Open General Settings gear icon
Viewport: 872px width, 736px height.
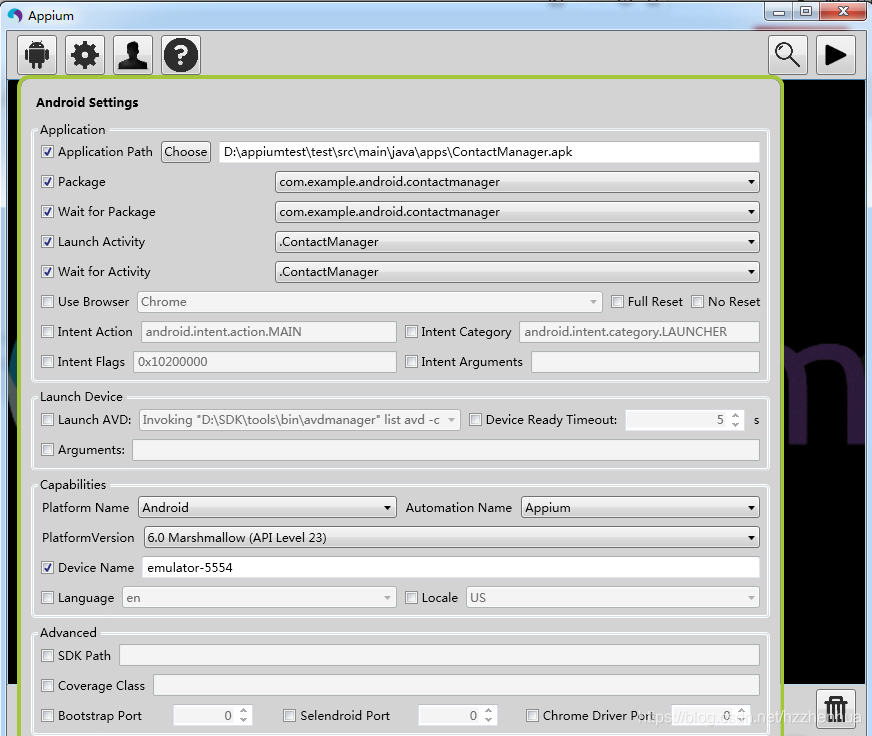coord(85,55)
